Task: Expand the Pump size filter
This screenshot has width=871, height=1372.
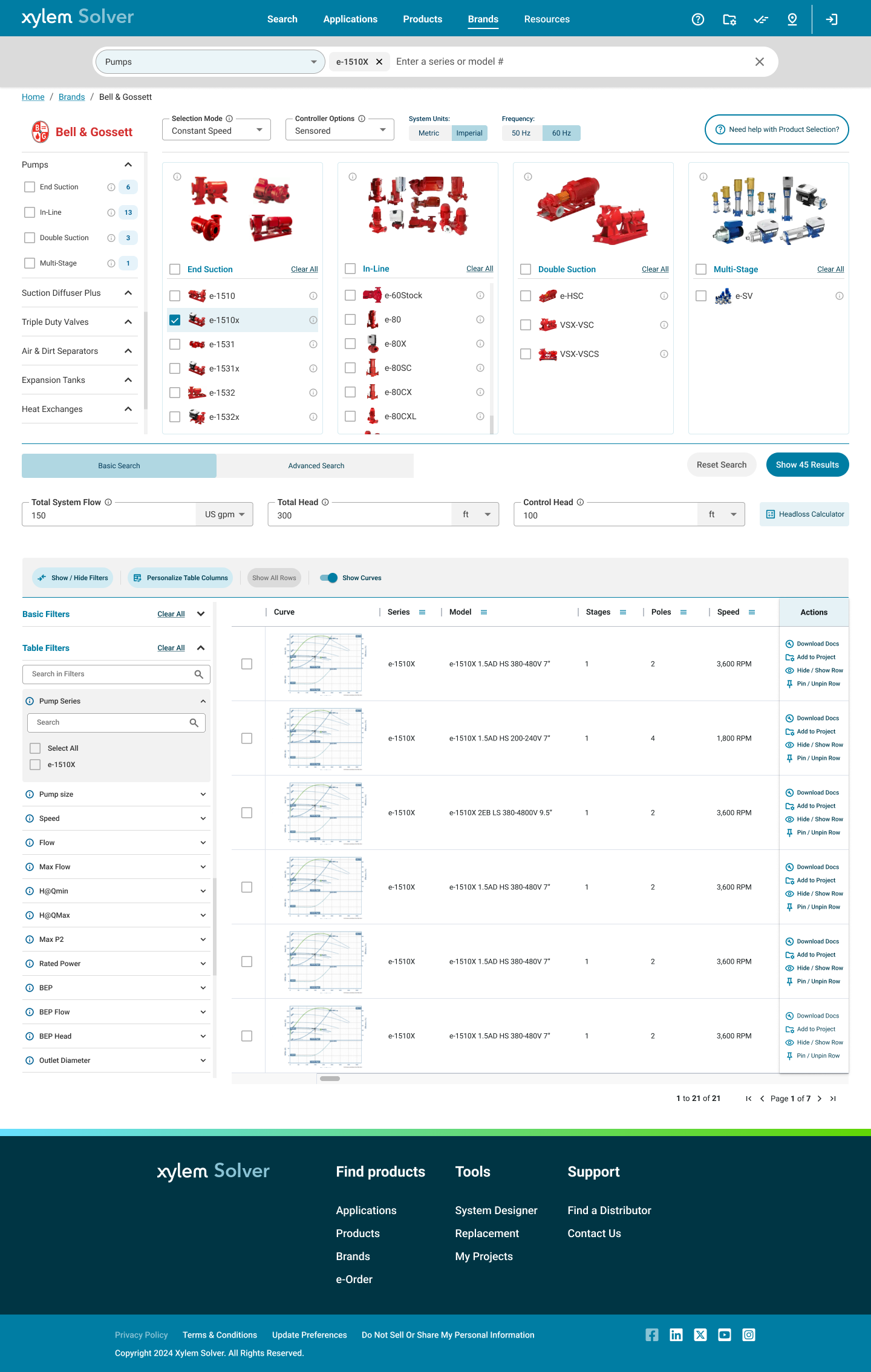Action: coord(203,794)
